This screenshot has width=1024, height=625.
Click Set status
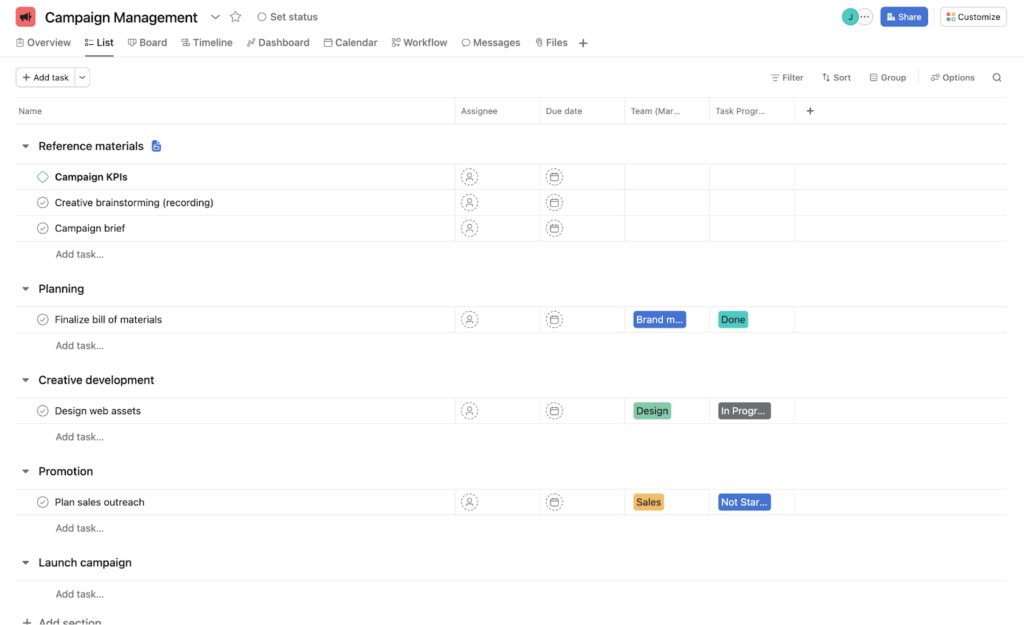287,17
